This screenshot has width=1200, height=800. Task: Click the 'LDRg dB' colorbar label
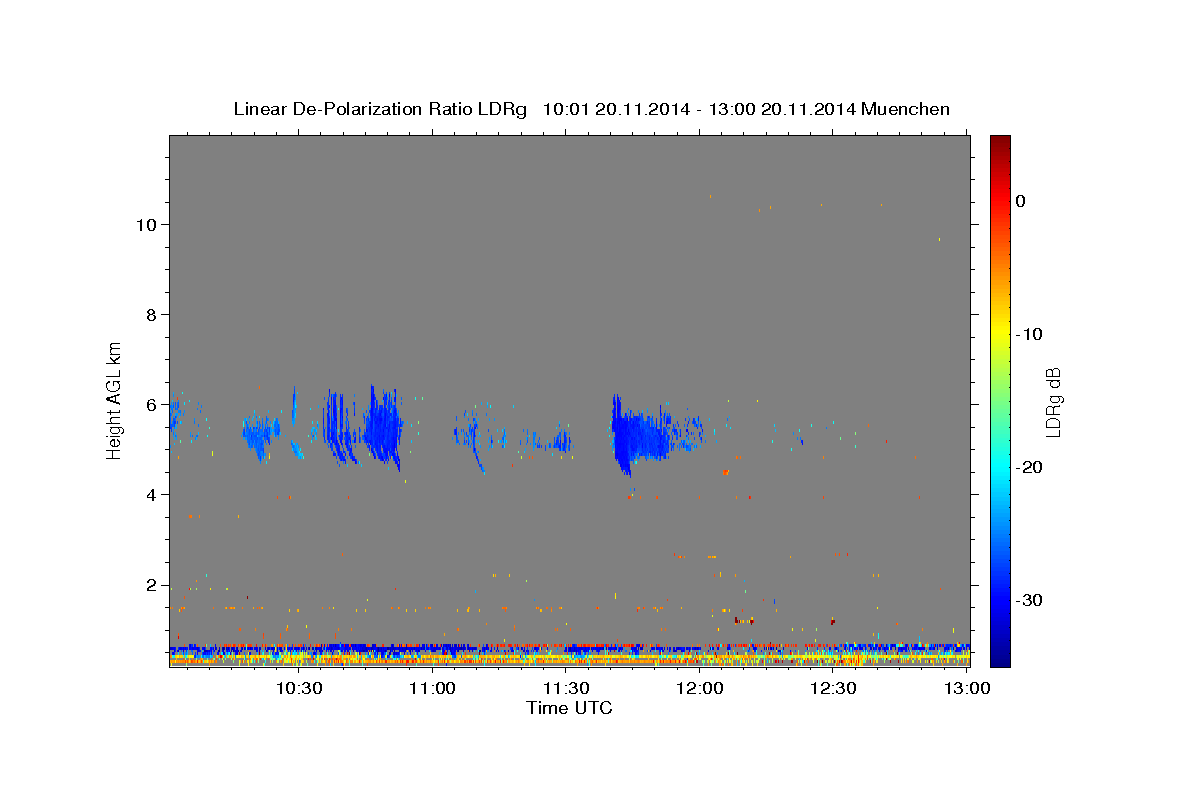click(x=1053, y=402)
